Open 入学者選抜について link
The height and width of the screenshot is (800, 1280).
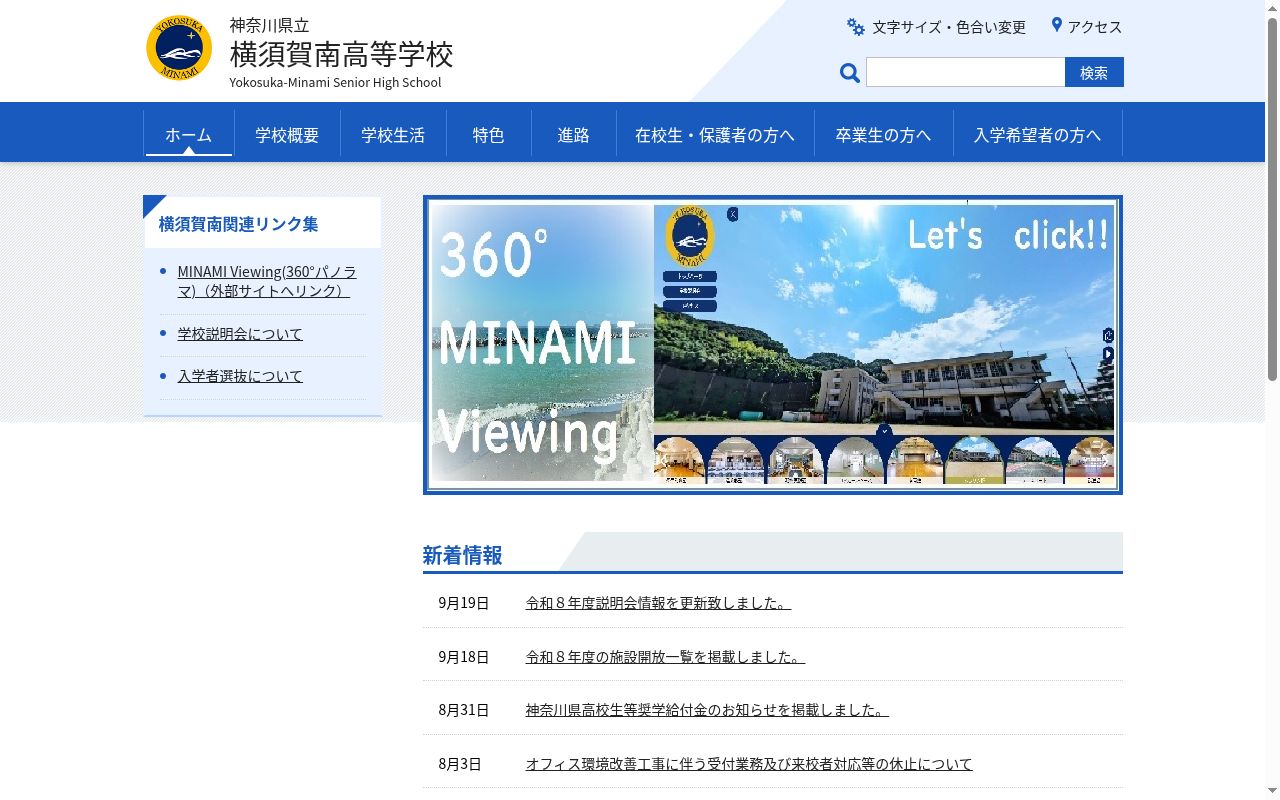point(240,376)
